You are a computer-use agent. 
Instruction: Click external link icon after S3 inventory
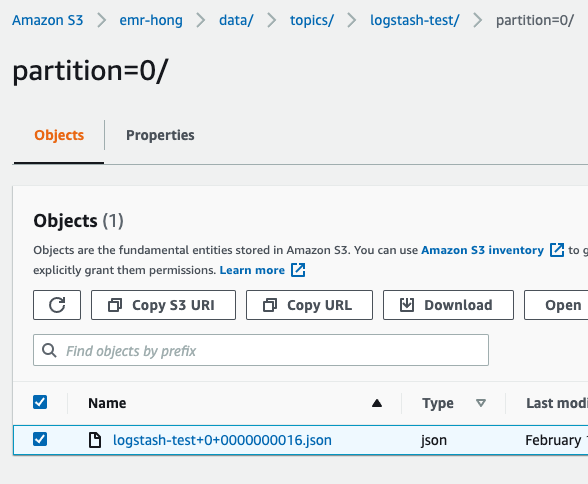557,250
